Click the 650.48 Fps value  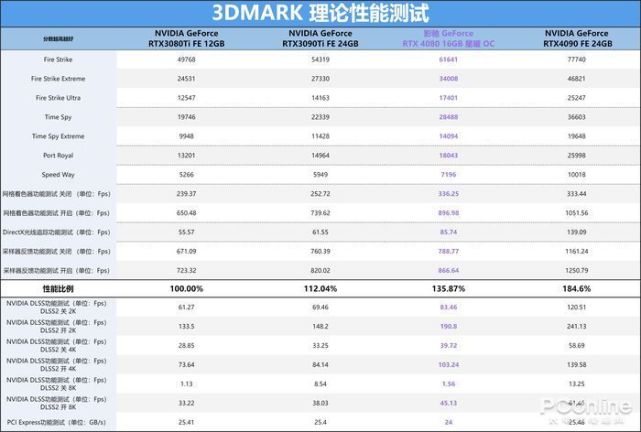tap(186, 213)
